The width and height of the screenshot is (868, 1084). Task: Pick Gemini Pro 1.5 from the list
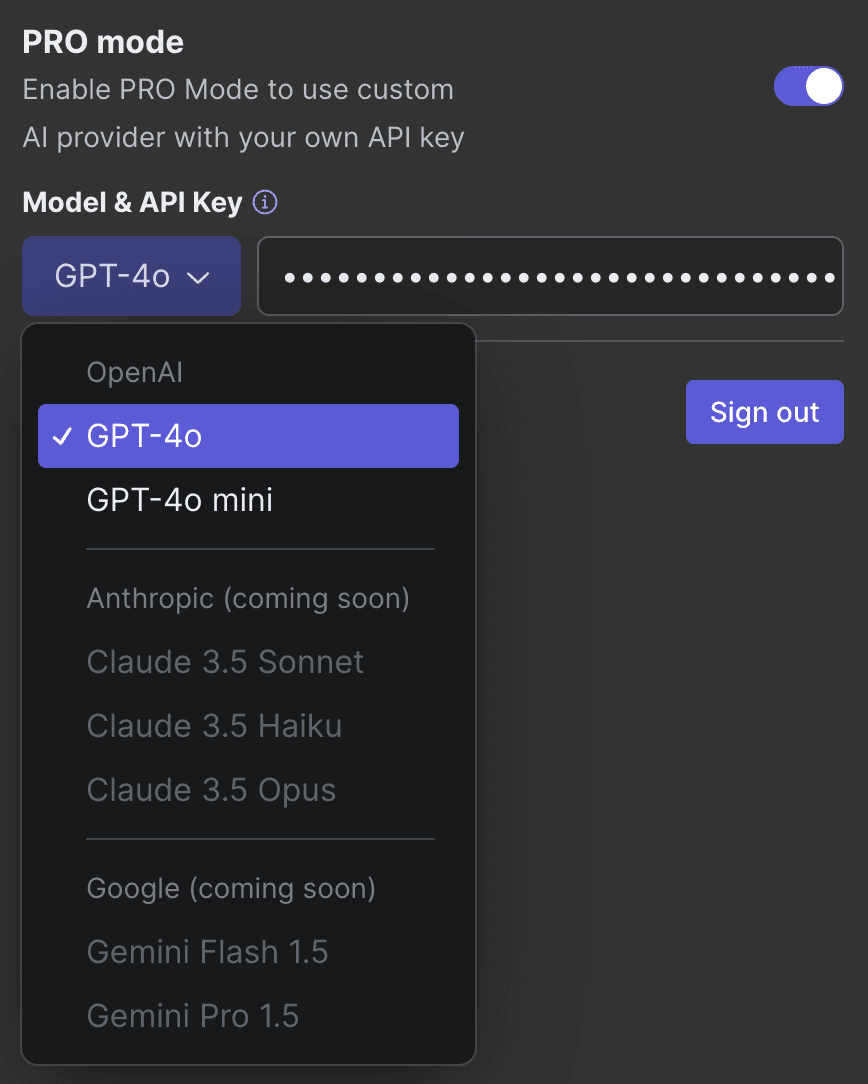(x=193, y=1016)
